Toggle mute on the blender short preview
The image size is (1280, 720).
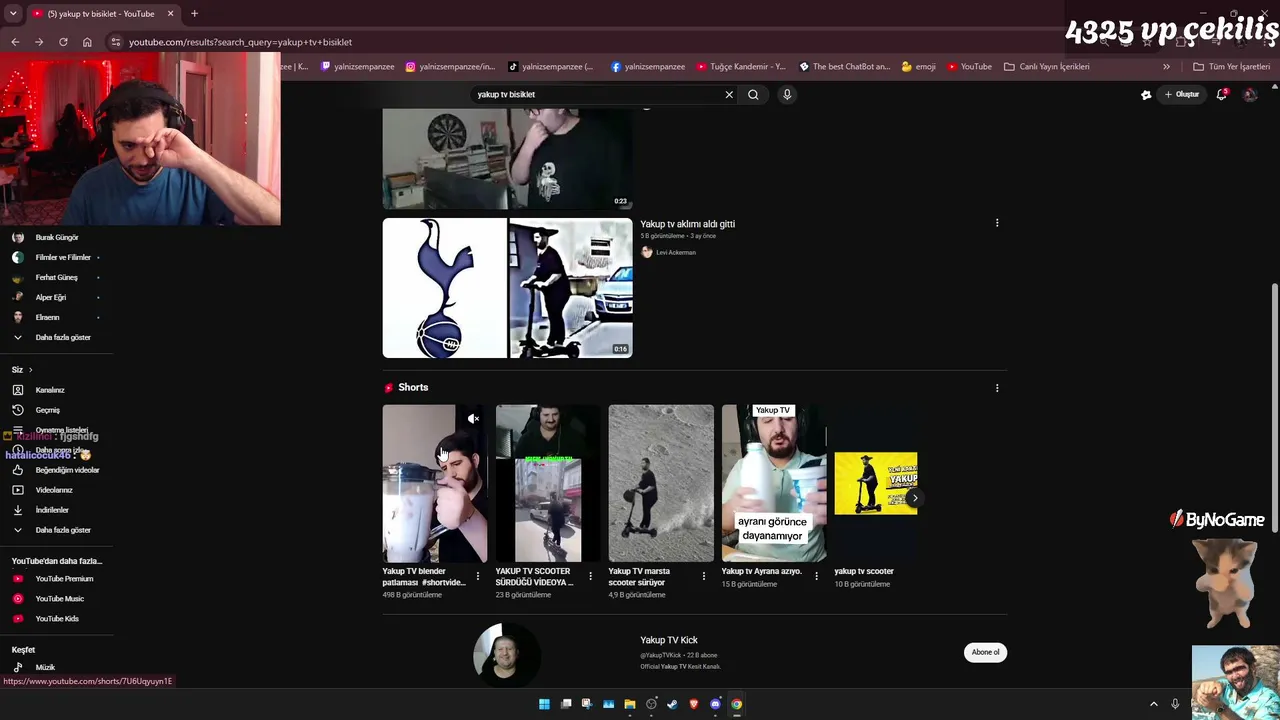[x=473, y=419]
